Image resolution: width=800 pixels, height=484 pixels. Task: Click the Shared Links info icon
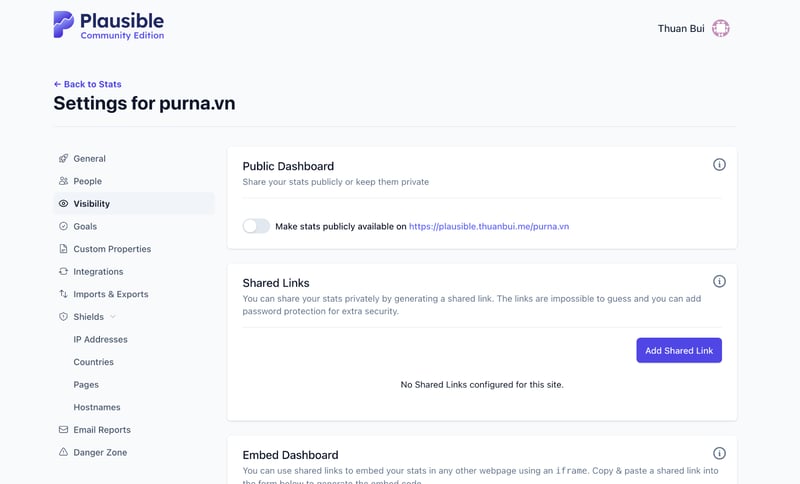(x=719, y=282)
